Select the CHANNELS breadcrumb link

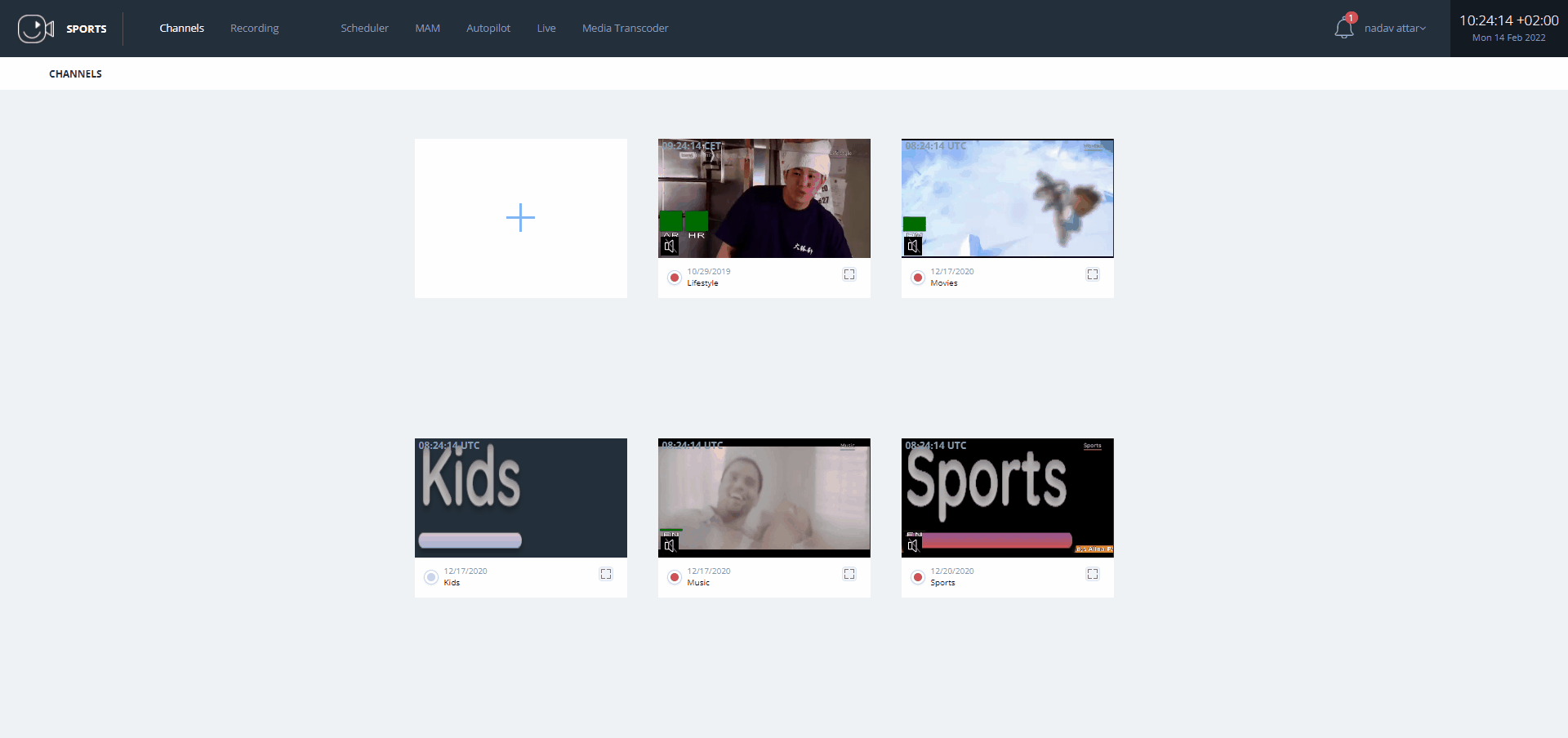point(74,73)
